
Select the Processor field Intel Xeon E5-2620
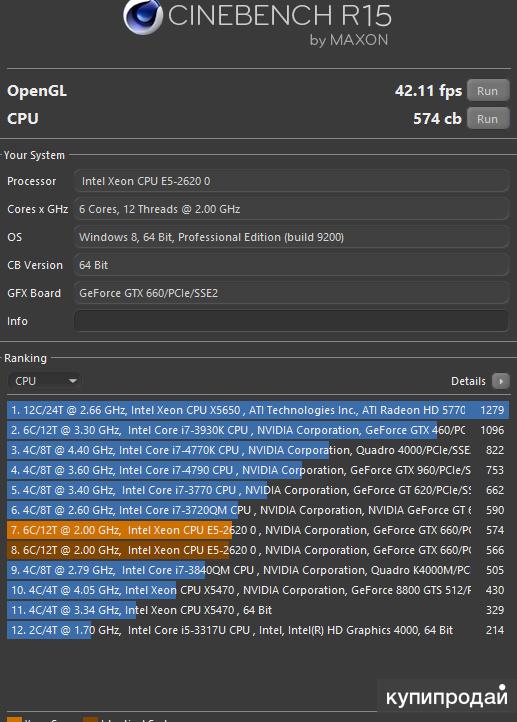(291, 181)
